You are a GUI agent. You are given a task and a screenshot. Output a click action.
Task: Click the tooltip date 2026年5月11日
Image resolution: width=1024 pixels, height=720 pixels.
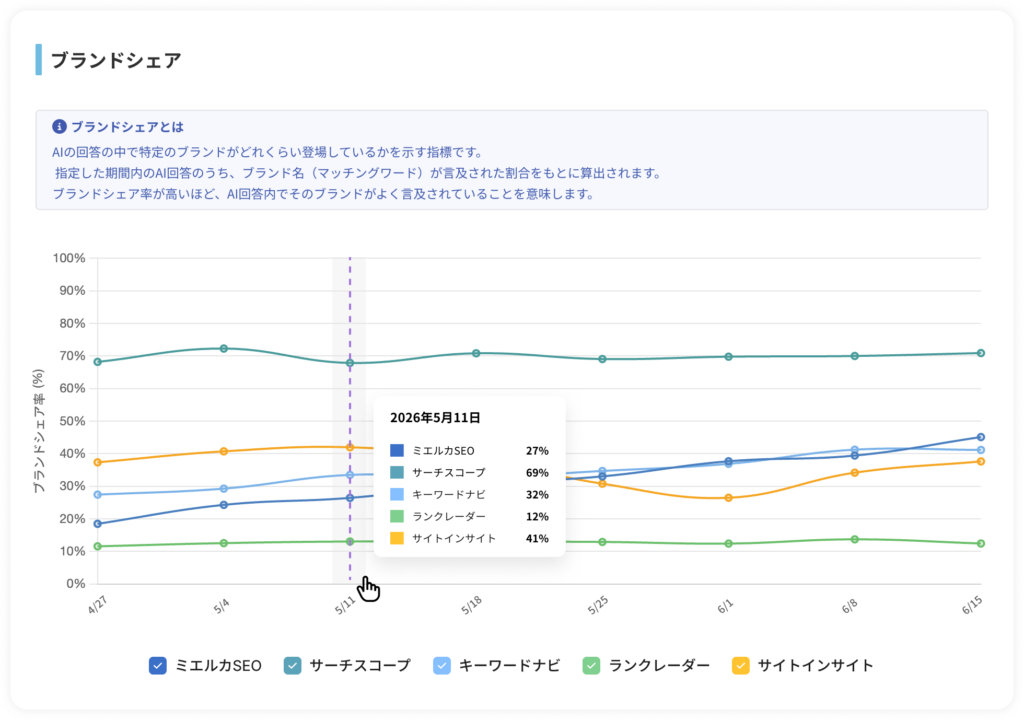pyautogui.click(x=436, y=417)
